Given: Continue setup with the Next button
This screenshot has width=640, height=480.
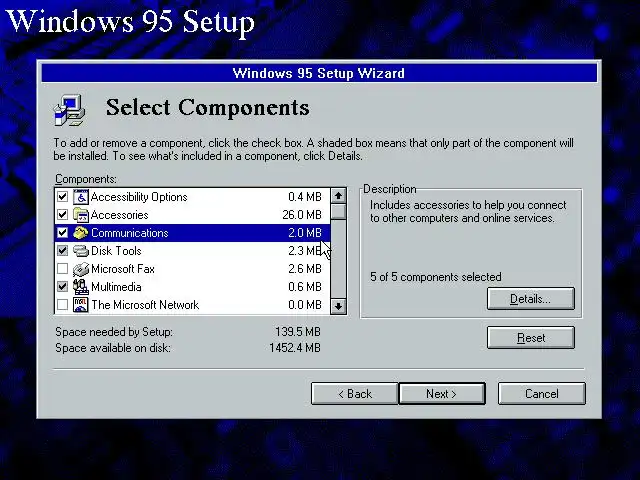Looking at the screenshot, I should pyautogui.click(x=442, y=394).
